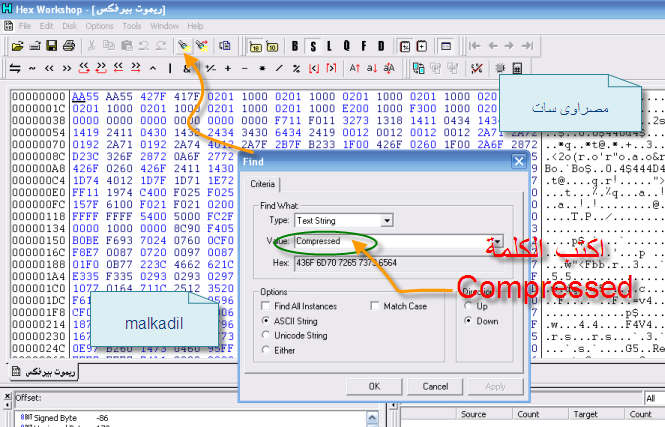Select the L (long) data type button

[329, 46]
